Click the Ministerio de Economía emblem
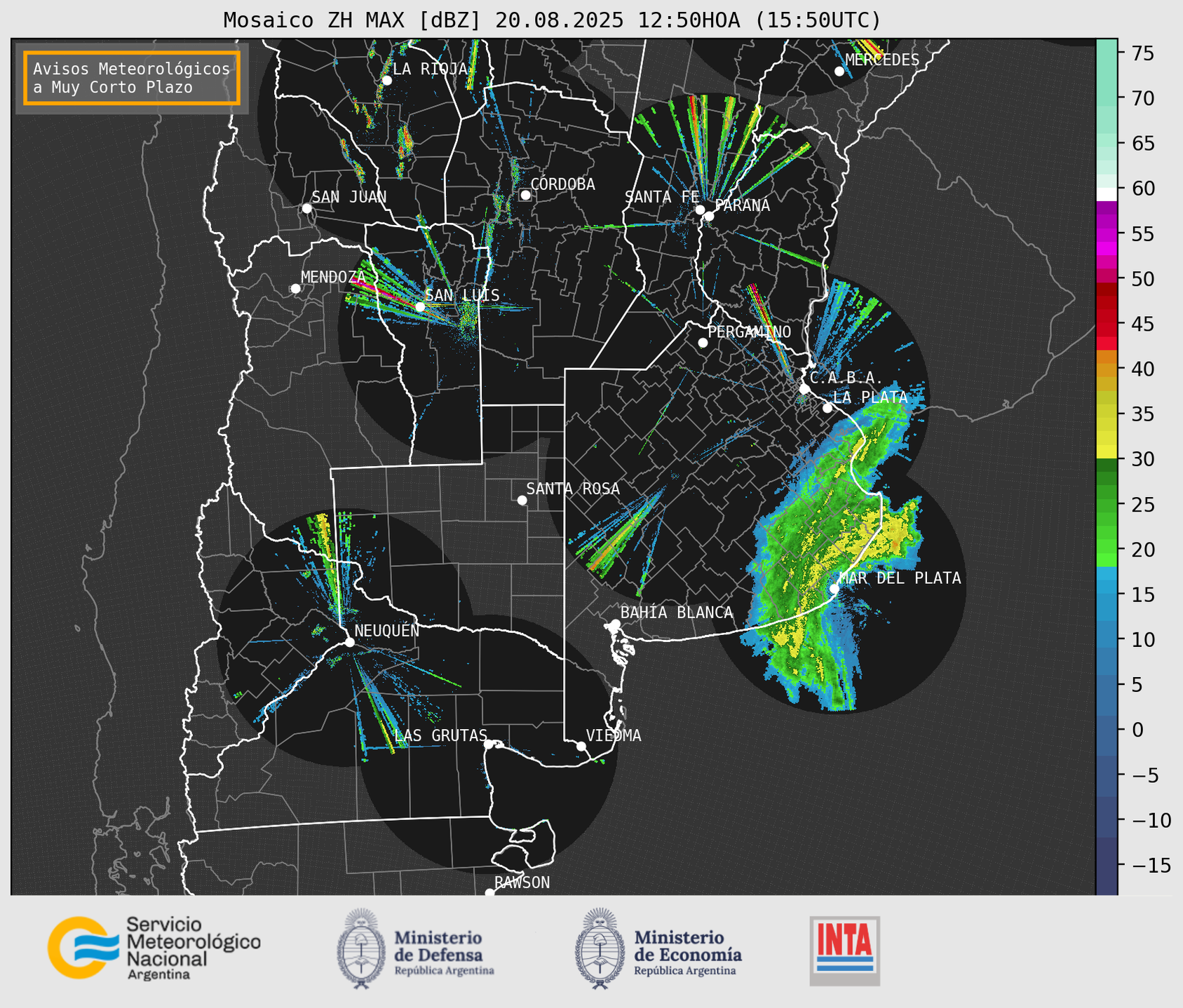This screenshot has height=1008, width=1183. click(600, 948)
